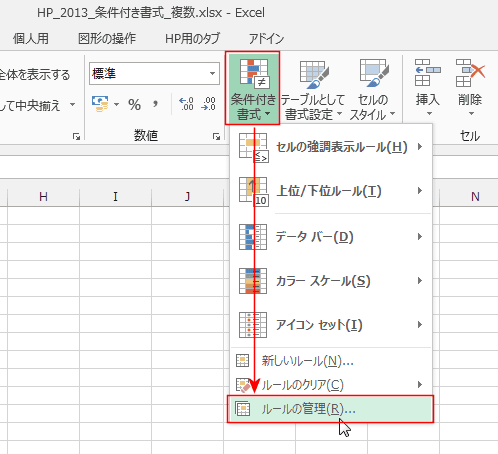
Task: Click the 挿入 cells icon
Action: coord(427,87)
